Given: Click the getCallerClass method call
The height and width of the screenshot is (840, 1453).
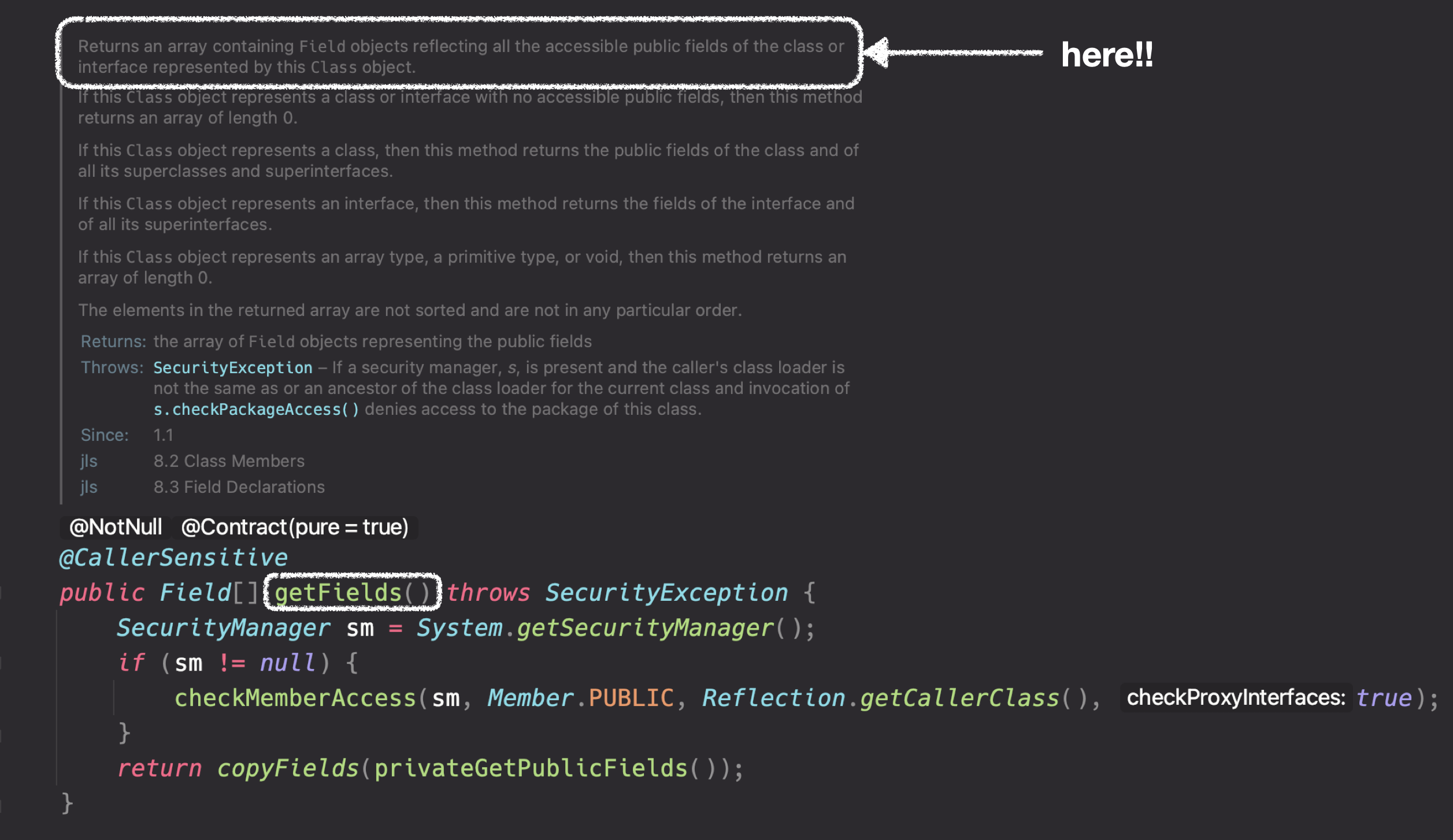Looking at the screenshot, I should [x=959, y=698].
